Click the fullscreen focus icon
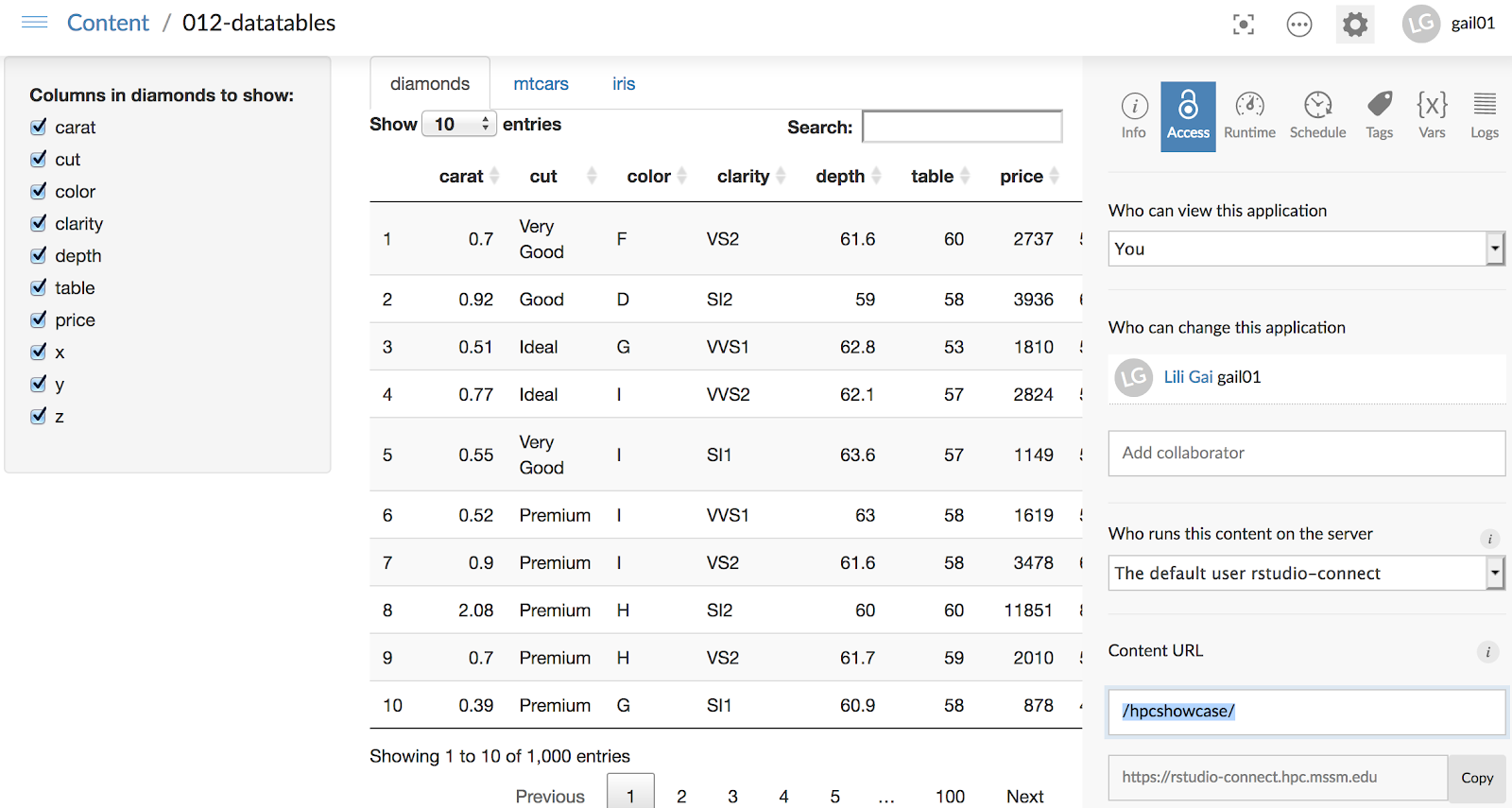The width and height of the screenshot is (1512, 808). tap(1244, 25)
